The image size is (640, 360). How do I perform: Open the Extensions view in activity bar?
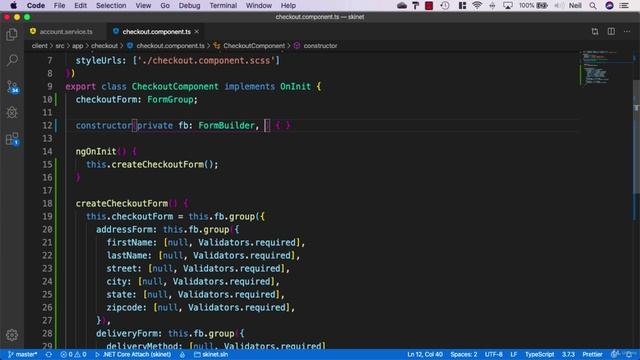pos(12,139)
